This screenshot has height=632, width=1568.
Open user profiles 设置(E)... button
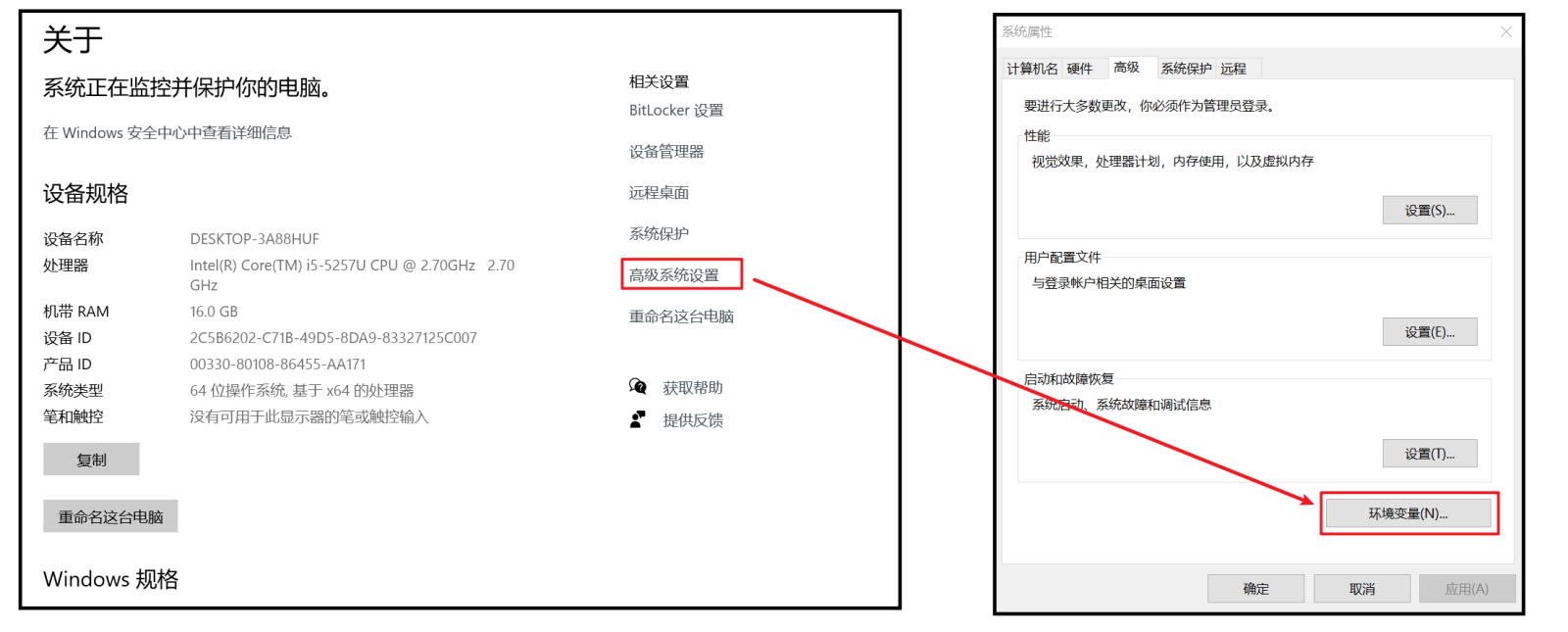tap(1430, 332)
